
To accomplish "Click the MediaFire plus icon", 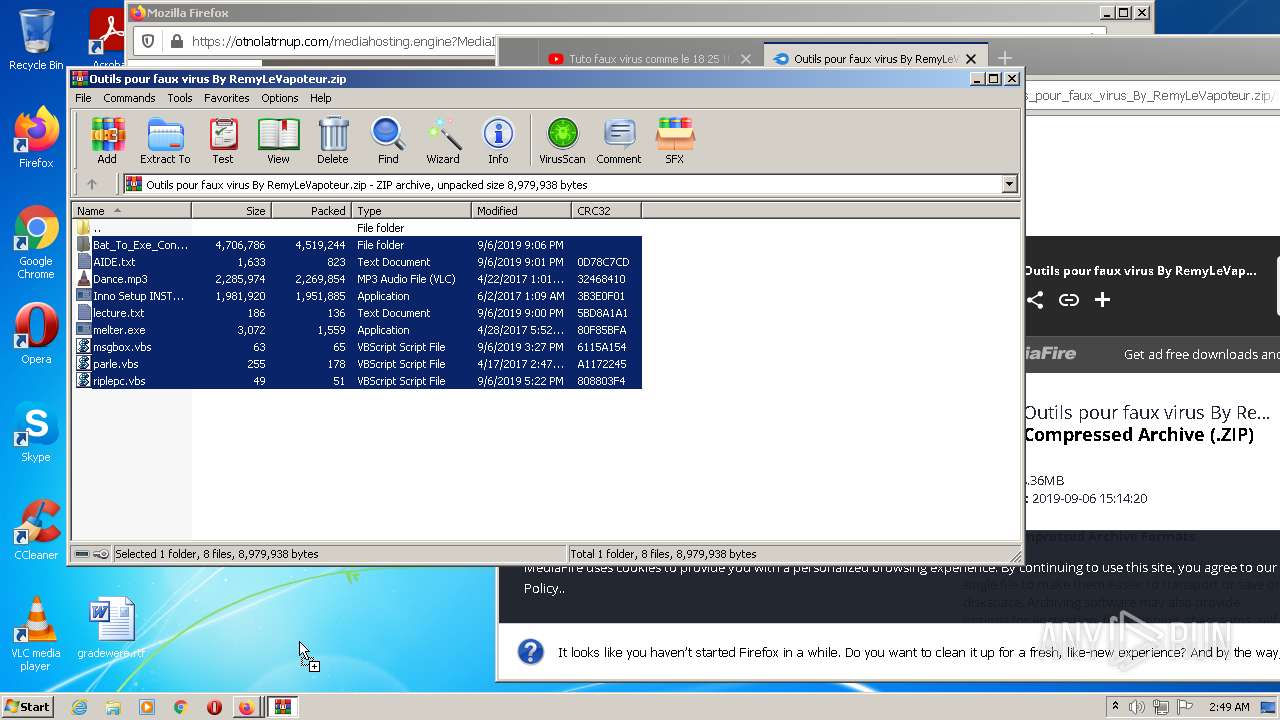I will pyautogui.click(x=1102, y=300).
